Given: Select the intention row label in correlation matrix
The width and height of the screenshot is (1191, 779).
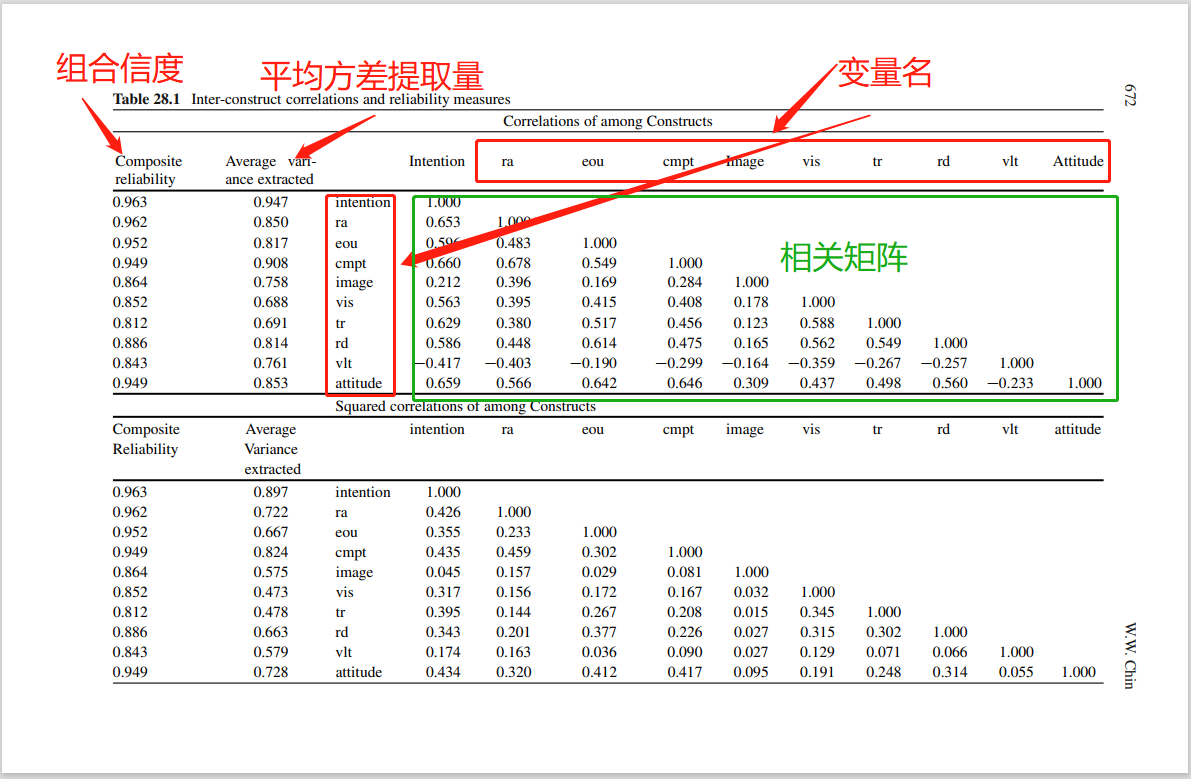Looking at the screenshot, I should (361, 202).
